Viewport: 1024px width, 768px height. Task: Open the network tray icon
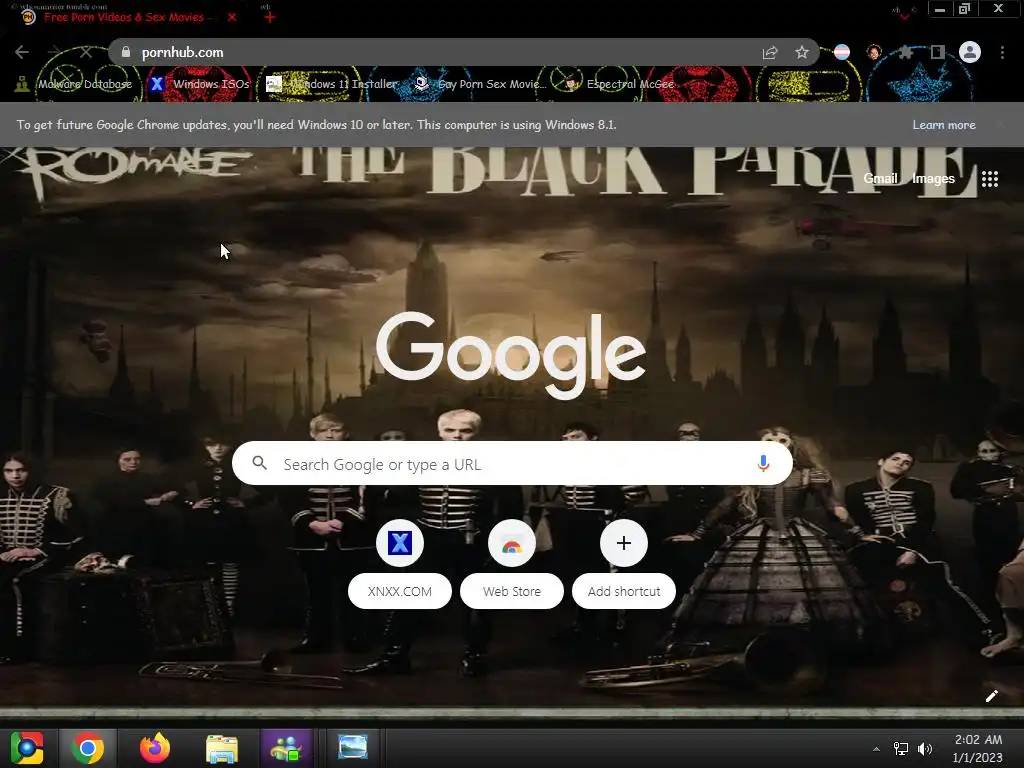901,749
